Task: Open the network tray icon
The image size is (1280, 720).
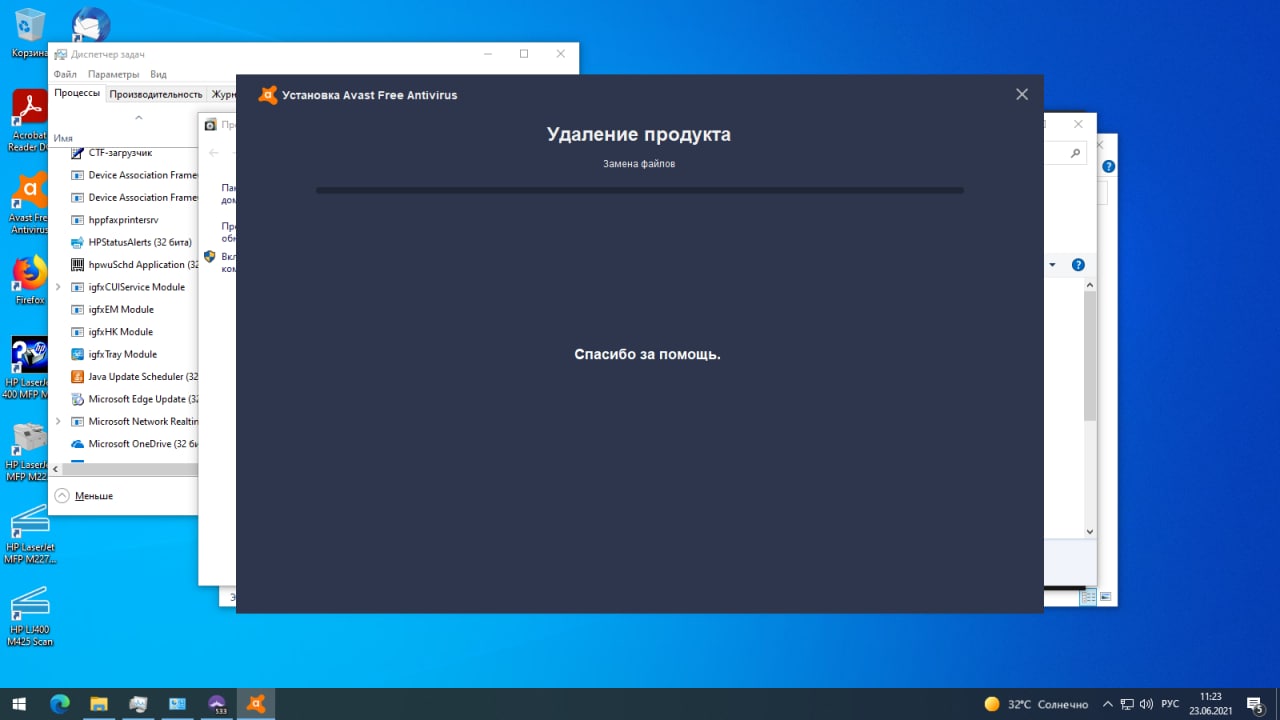Action: (1127, 704)
